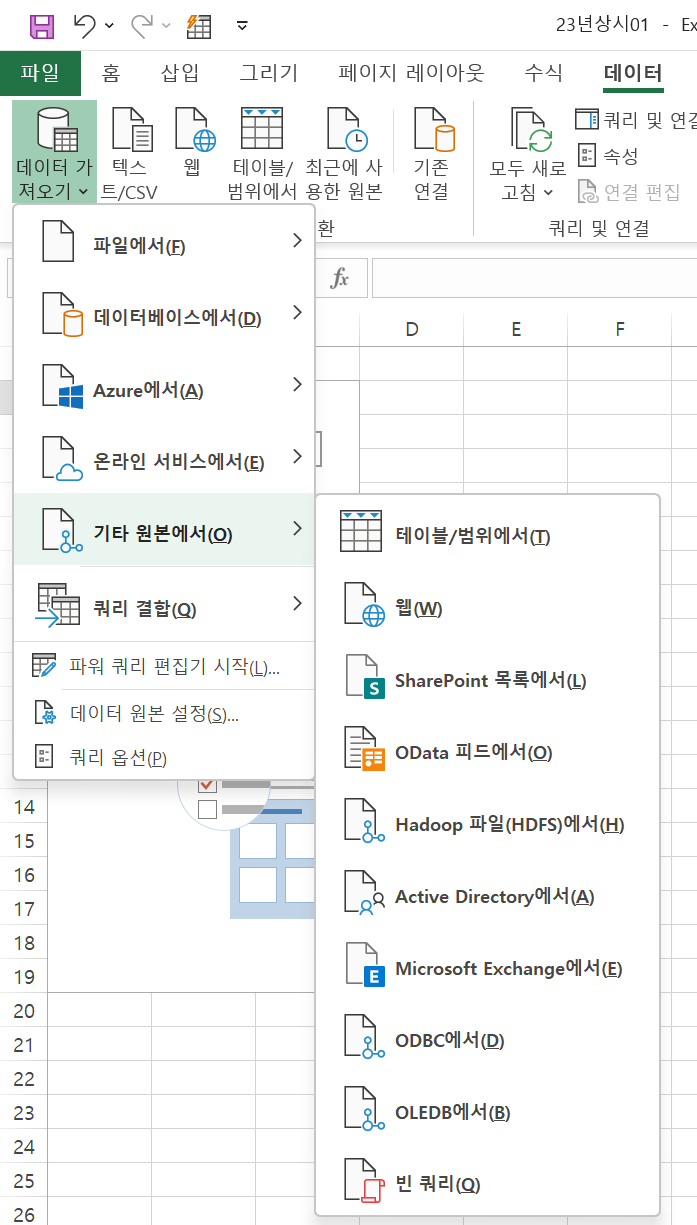The image size is (697, 1225).
Task: Open the 모두 새로 고침 dropdown
Action: [x=528, y=191]
